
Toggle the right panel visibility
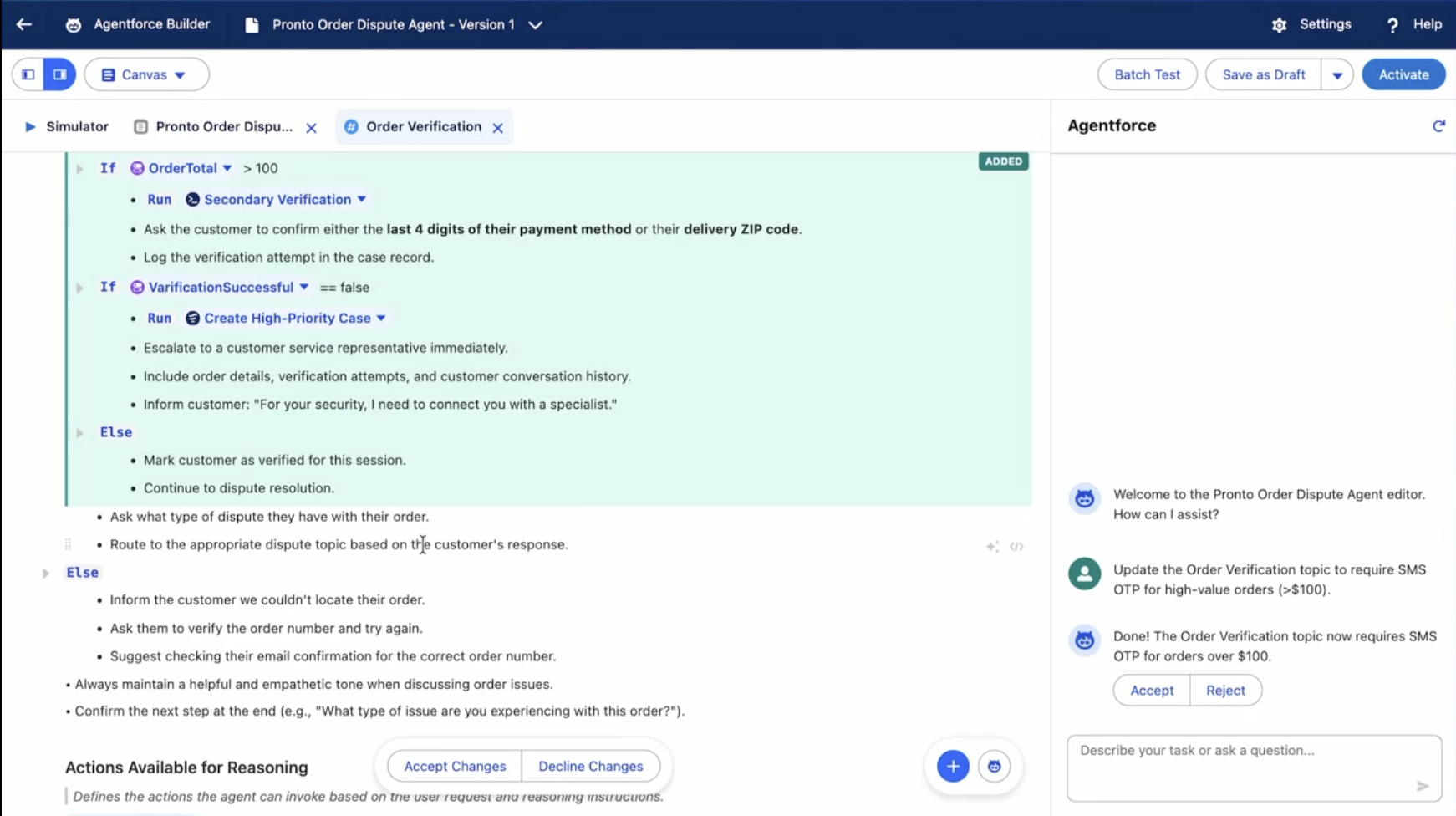(x=59, y=74)
